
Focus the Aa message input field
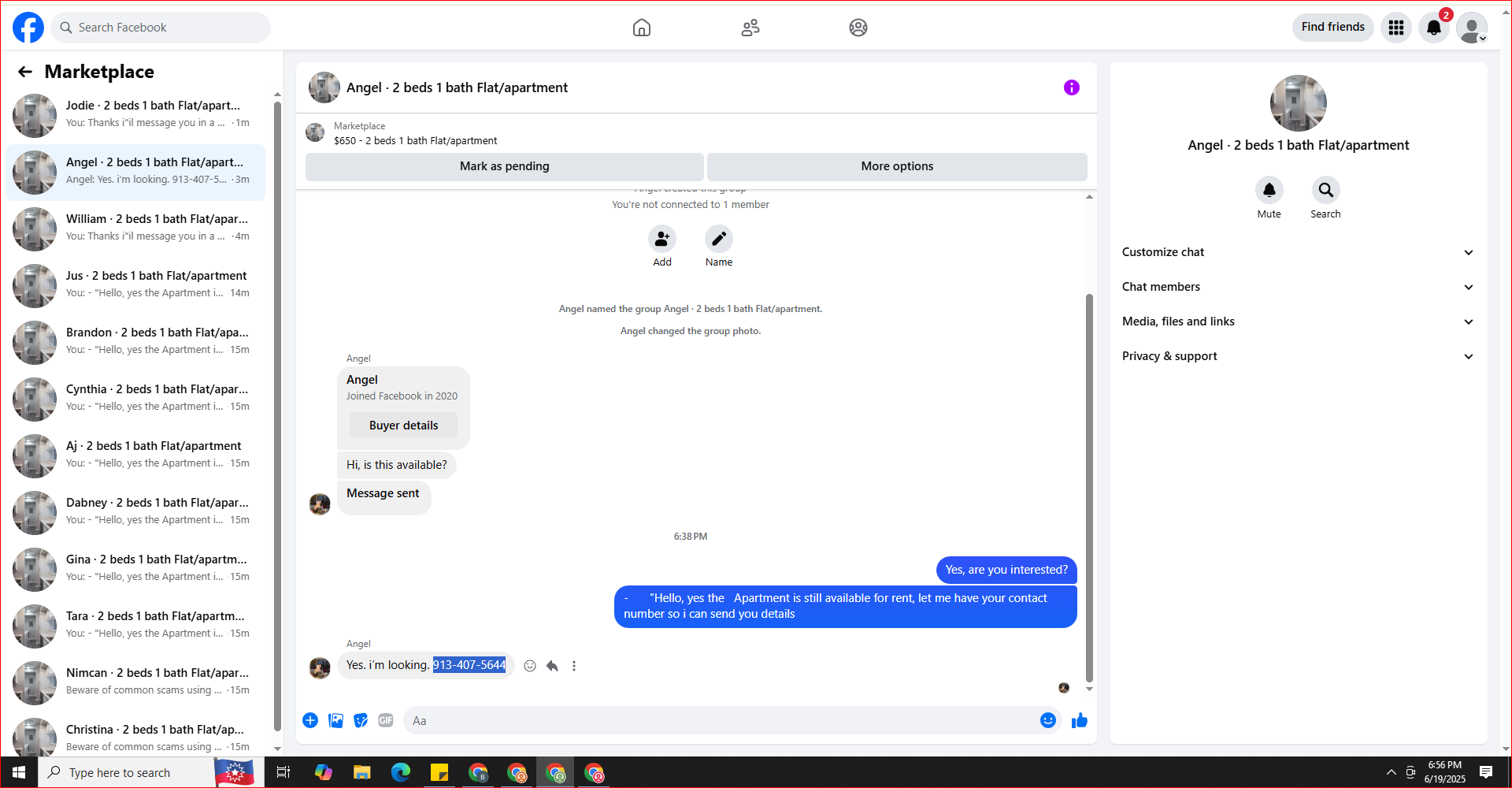tap(720, 720)
